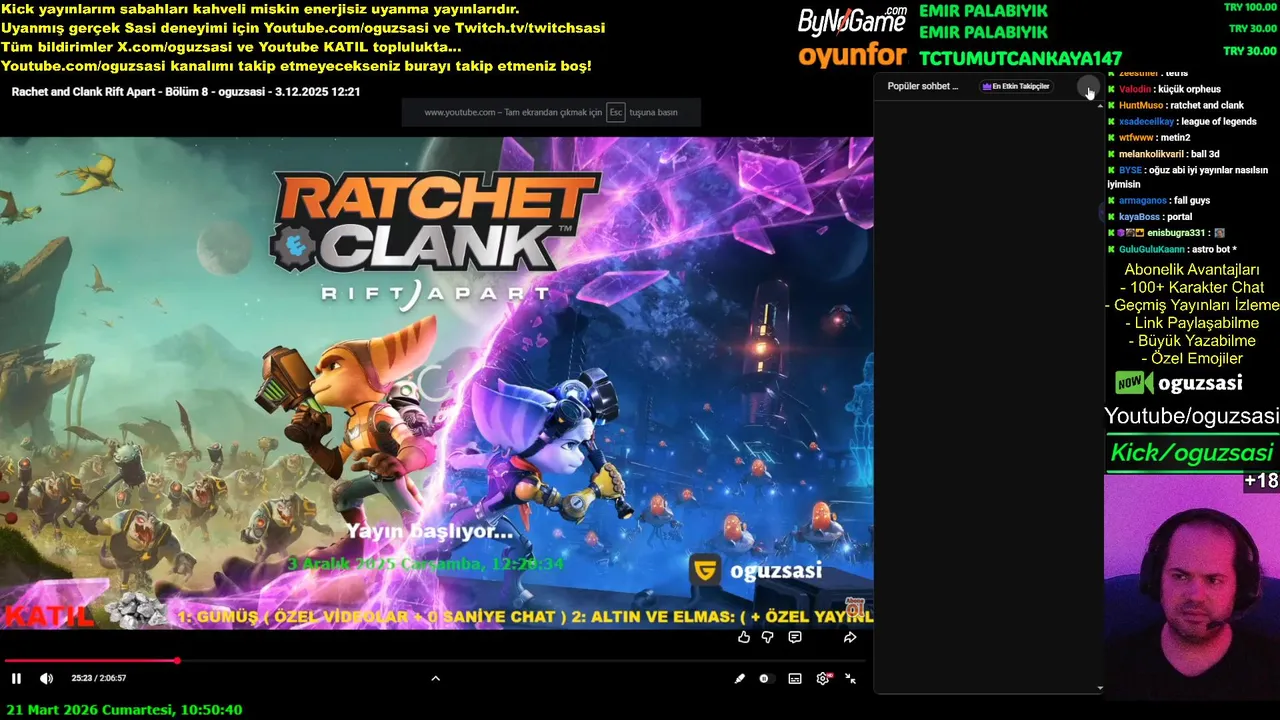Click the Youtube/oguzsasi text banner
The image size is (1280, 720).
tap(1192, 416)
